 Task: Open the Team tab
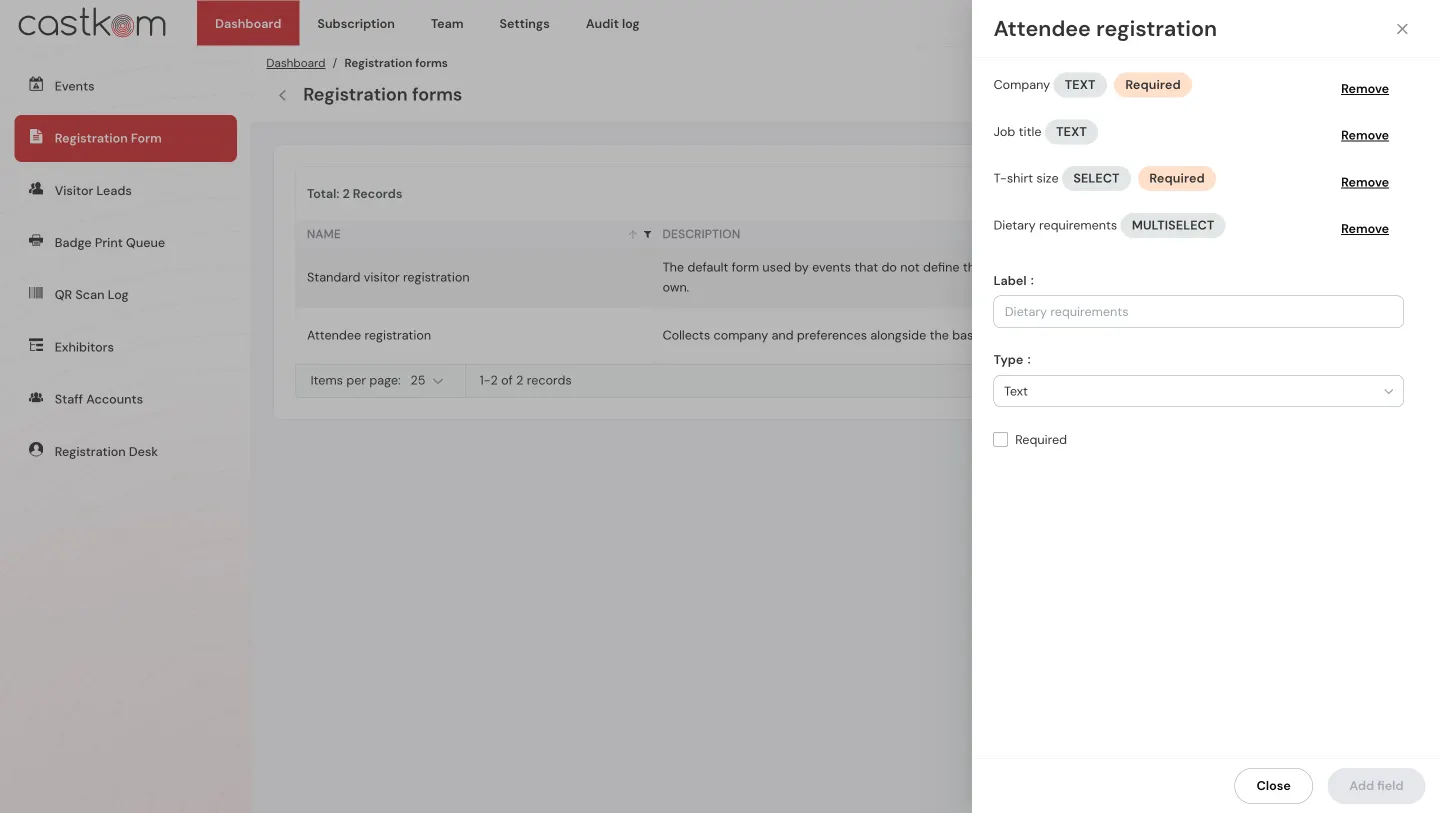pos(447,23)
